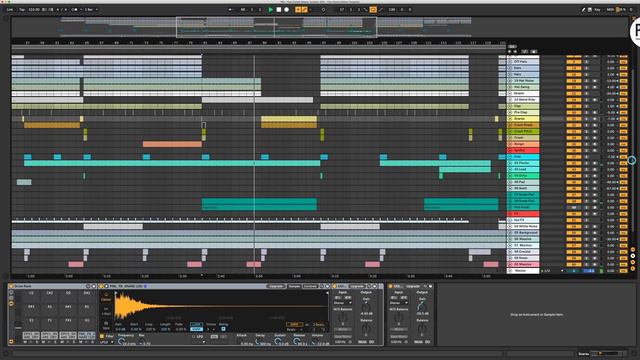640x360 pixels.
Task: Click the Mute button on first Utility
Action: 362,342
